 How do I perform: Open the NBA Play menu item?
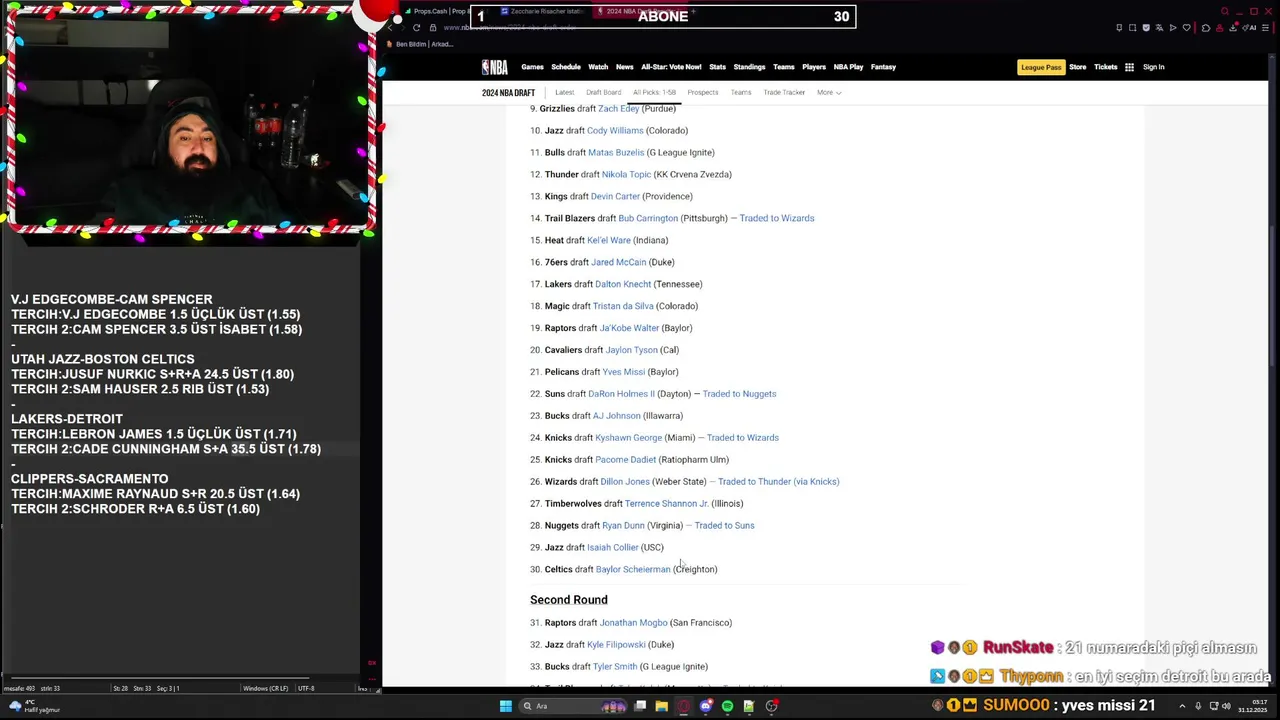click(848, 67)
